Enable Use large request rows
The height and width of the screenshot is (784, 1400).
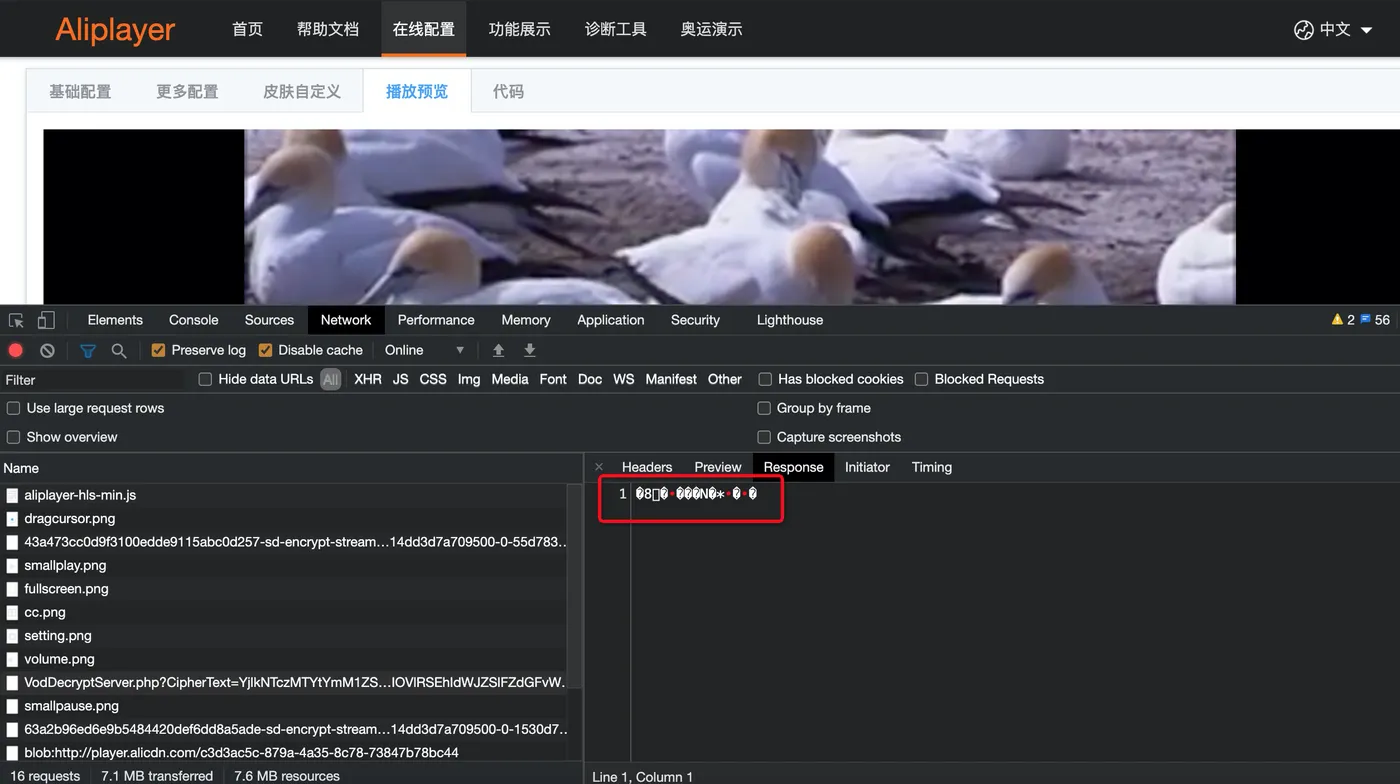13,408
